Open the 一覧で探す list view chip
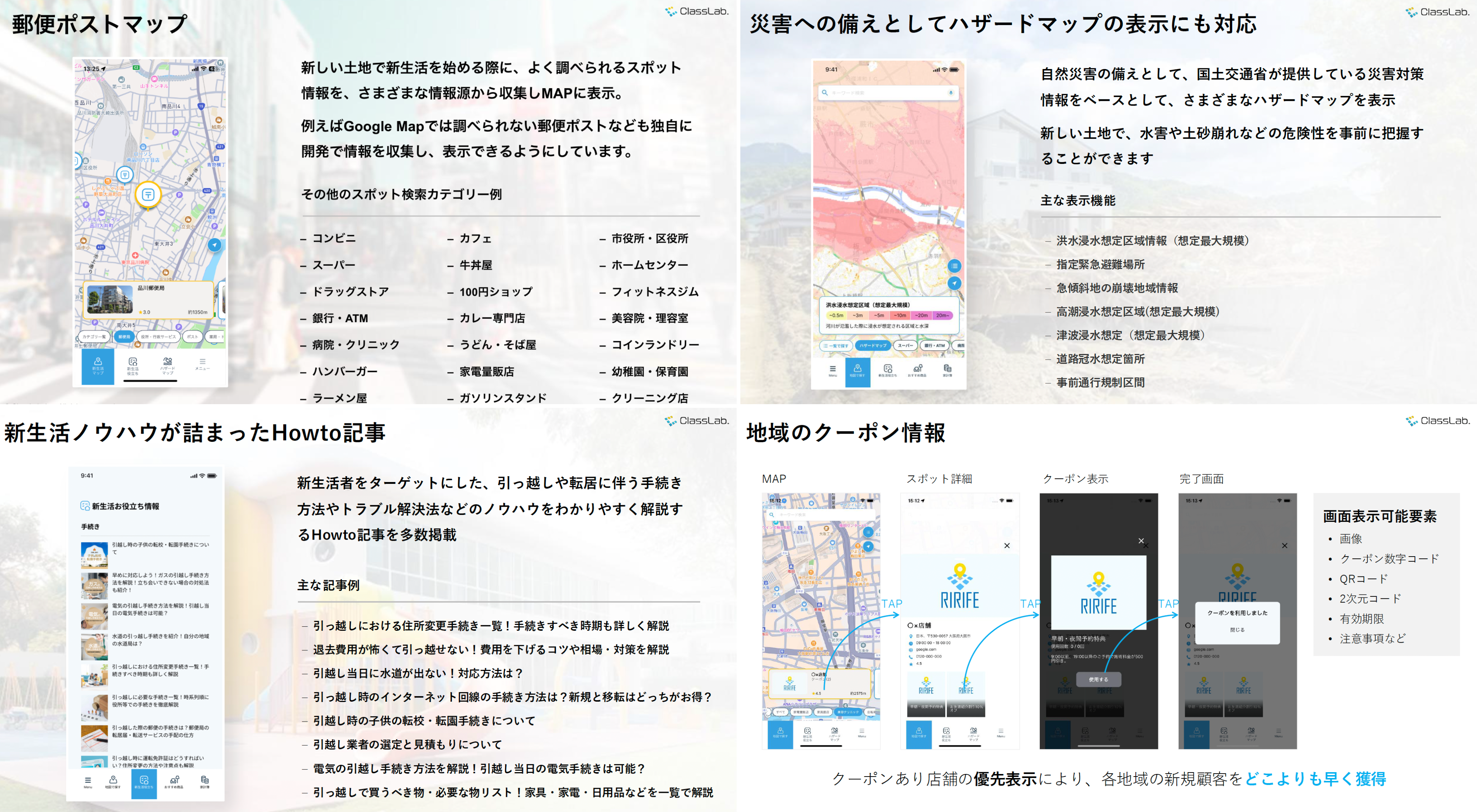The image size is (1477, 812). click(x=836, y=345)
